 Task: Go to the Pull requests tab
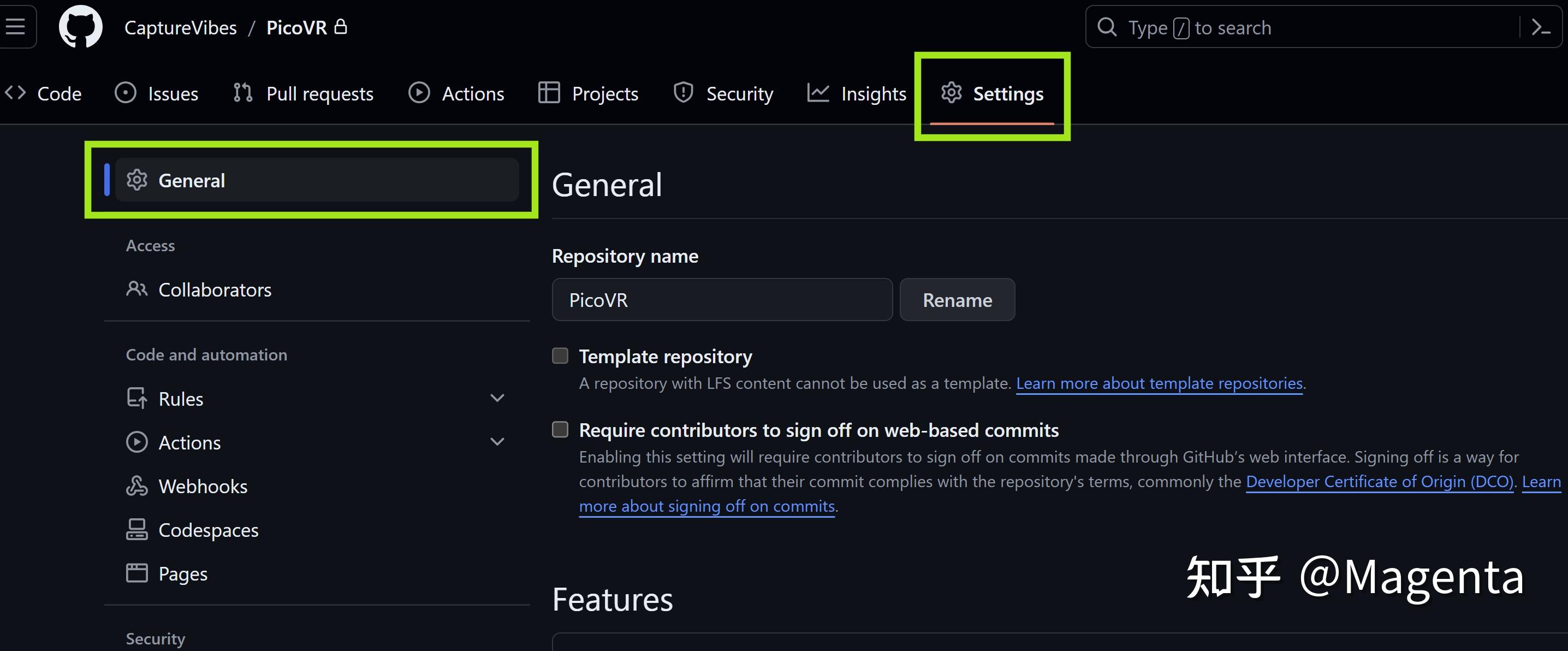pyautogui.click(x=303, y=93)
